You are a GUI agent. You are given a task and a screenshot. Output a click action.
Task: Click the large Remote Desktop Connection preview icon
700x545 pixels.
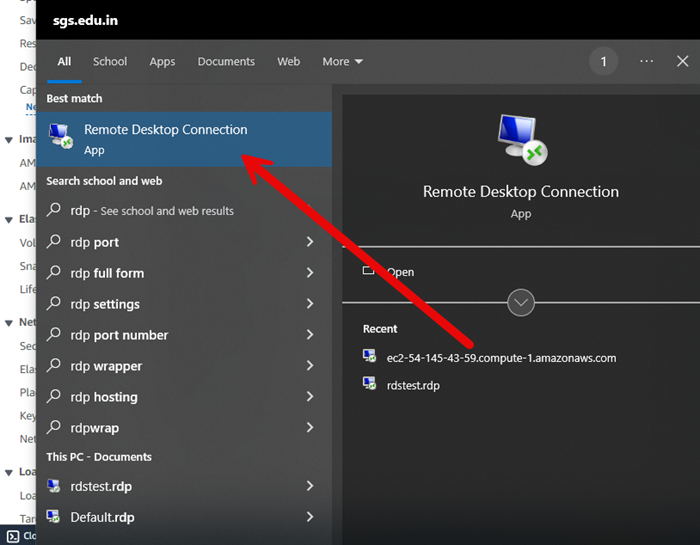pyautogui.click(x=522, y=140)
